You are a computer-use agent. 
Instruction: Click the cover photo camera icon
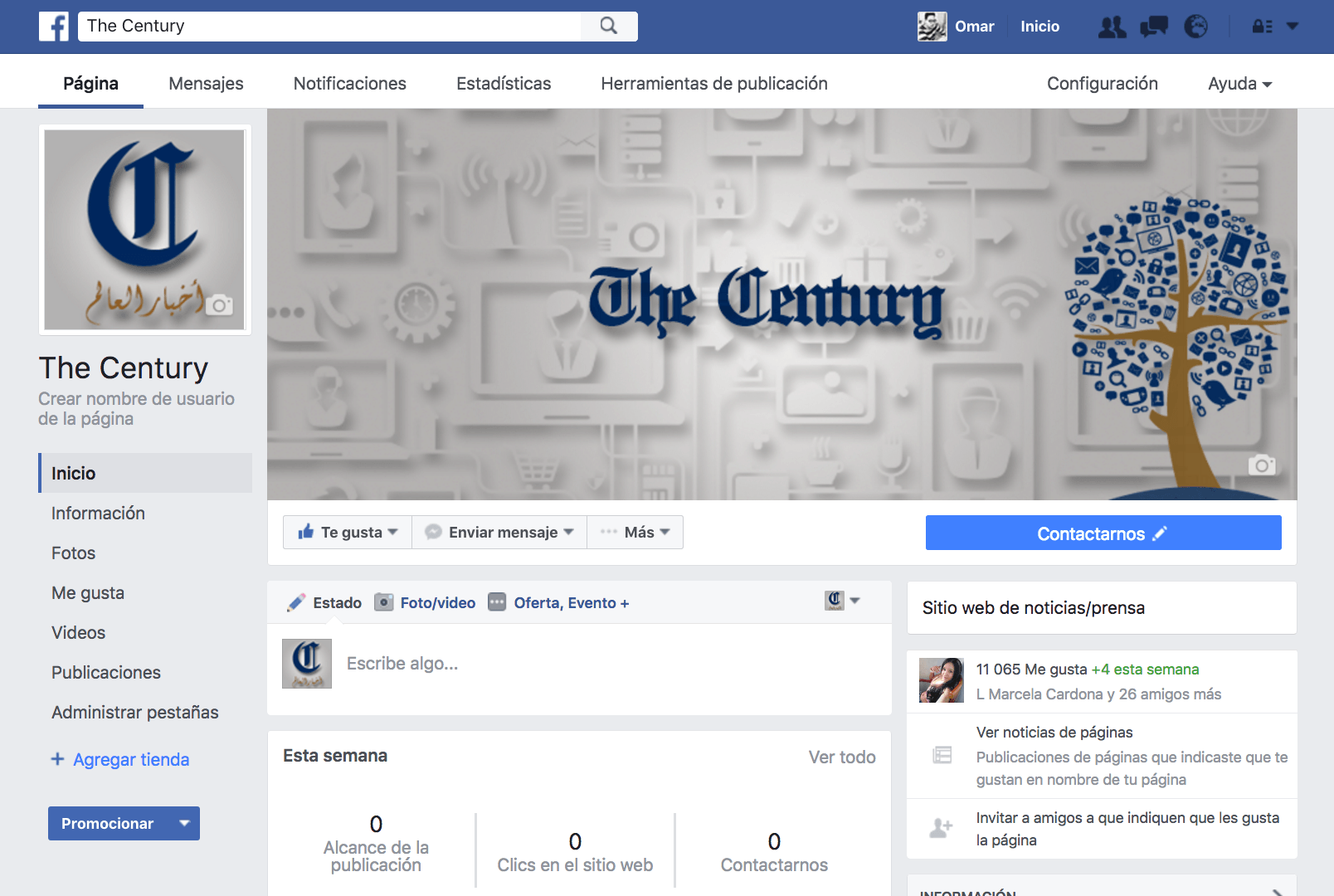click(1262, 465)
